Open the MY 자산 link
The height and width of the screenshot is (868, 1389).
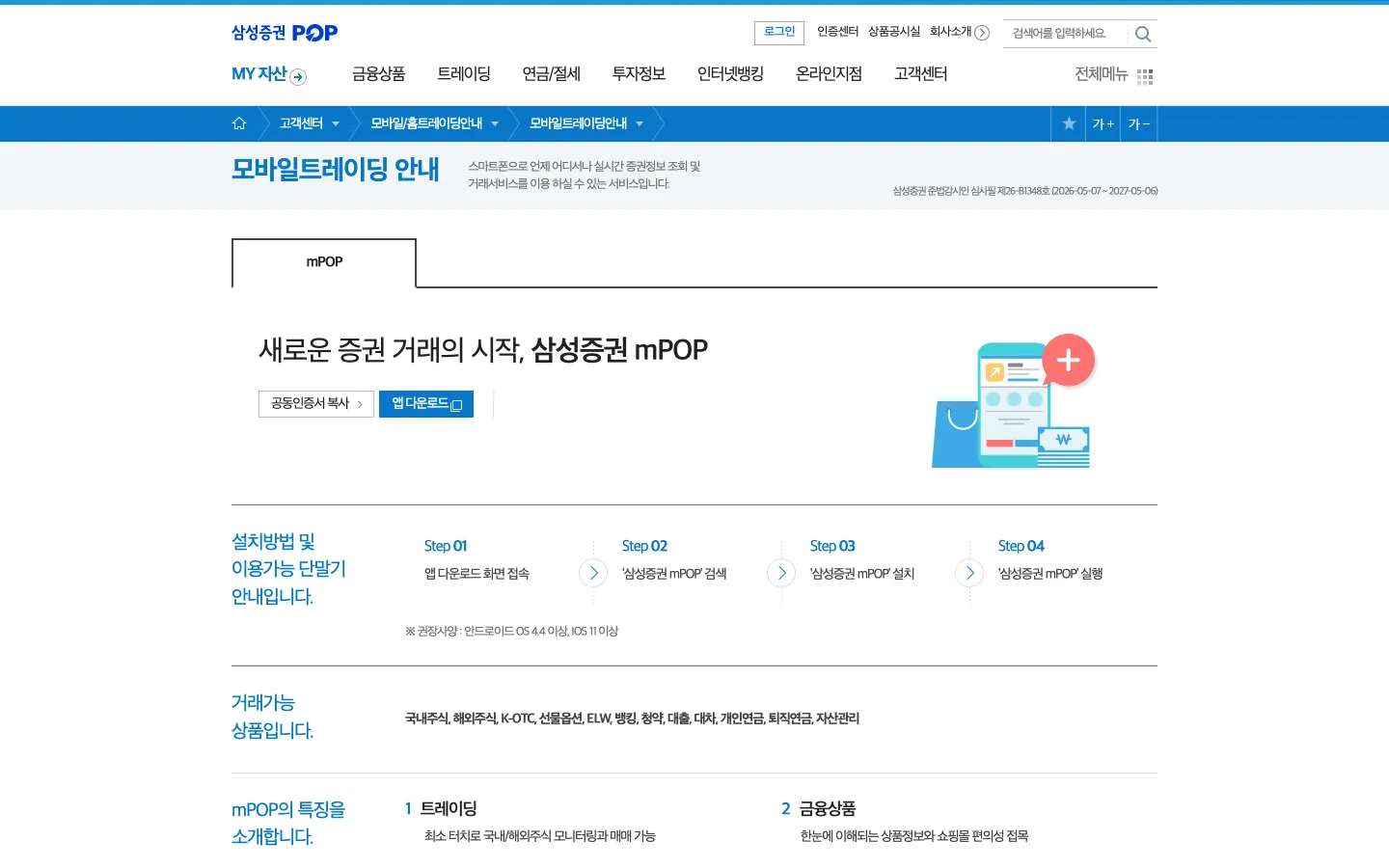[259, 74]
